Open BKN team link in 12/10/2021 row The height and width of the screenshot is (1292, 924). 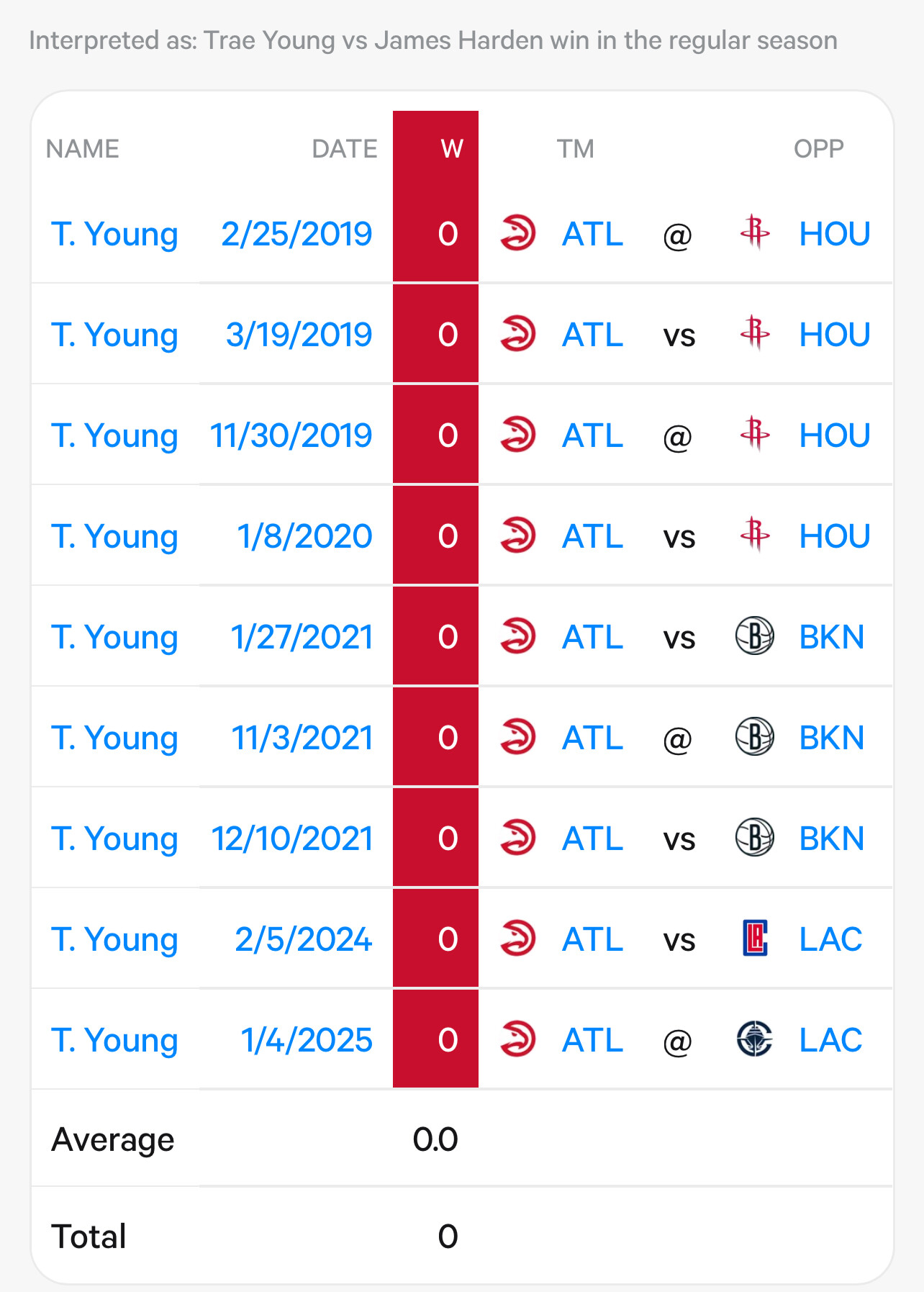click(x=832, y=839)
